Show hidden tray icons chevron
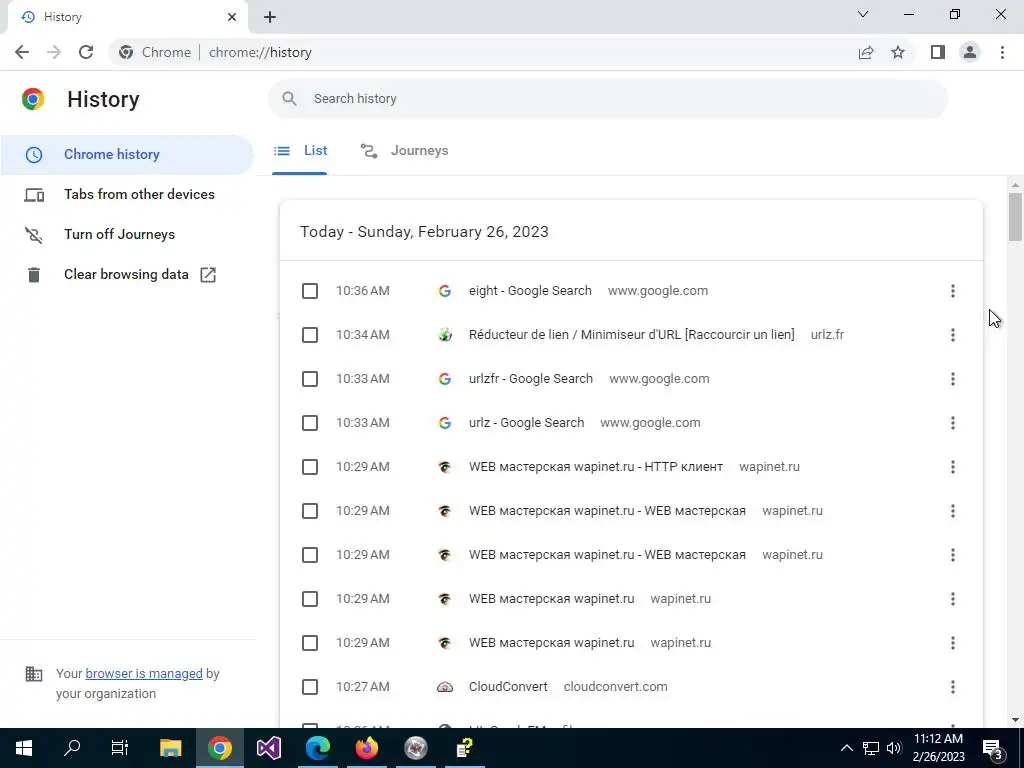The height and width of the screenshot is (768, 1024). click(846, 748)
